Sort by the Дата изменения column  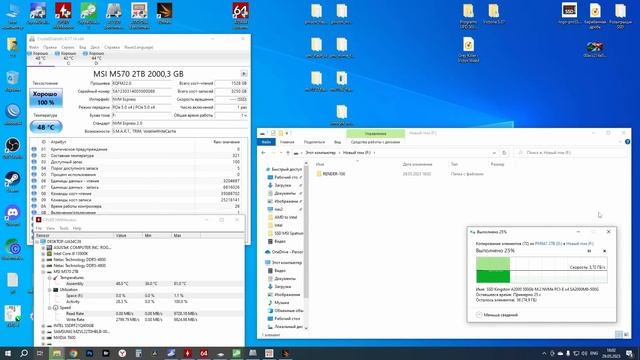(x=417, y=164)
